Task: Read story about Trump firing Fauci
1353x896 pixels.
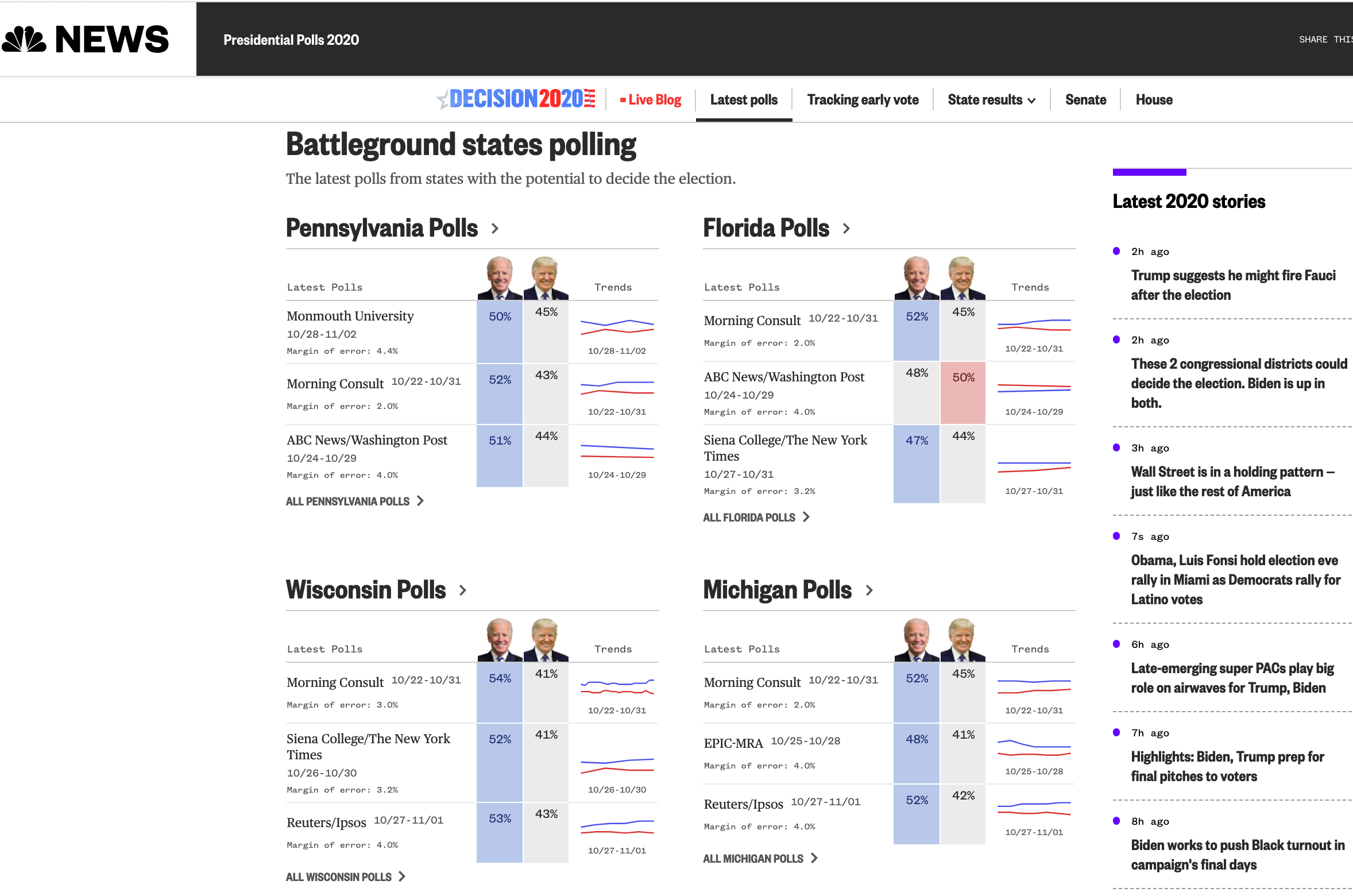Action: (x=1233, y=285)
